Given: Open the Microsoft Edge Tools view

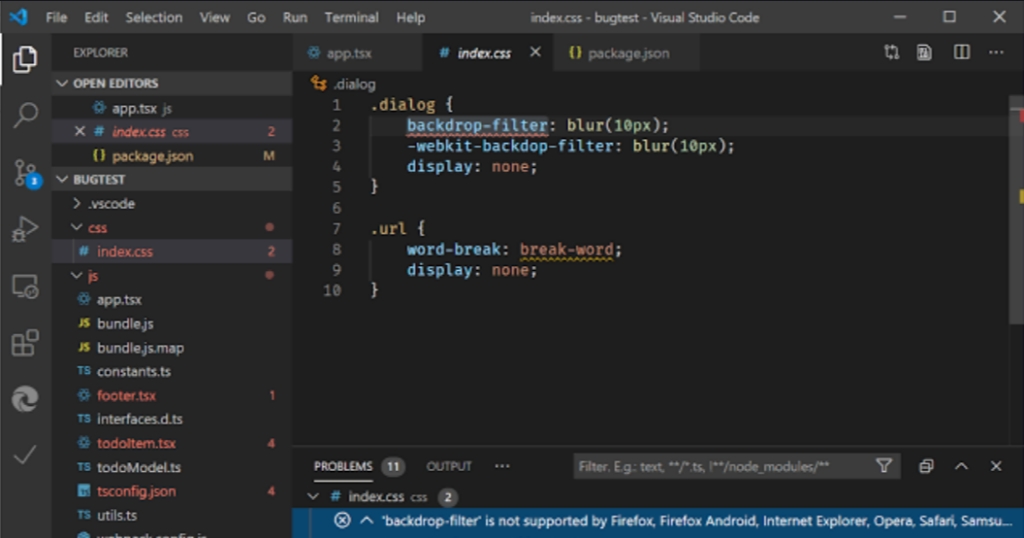Looking at the screenshot, I should coord(25,399).
